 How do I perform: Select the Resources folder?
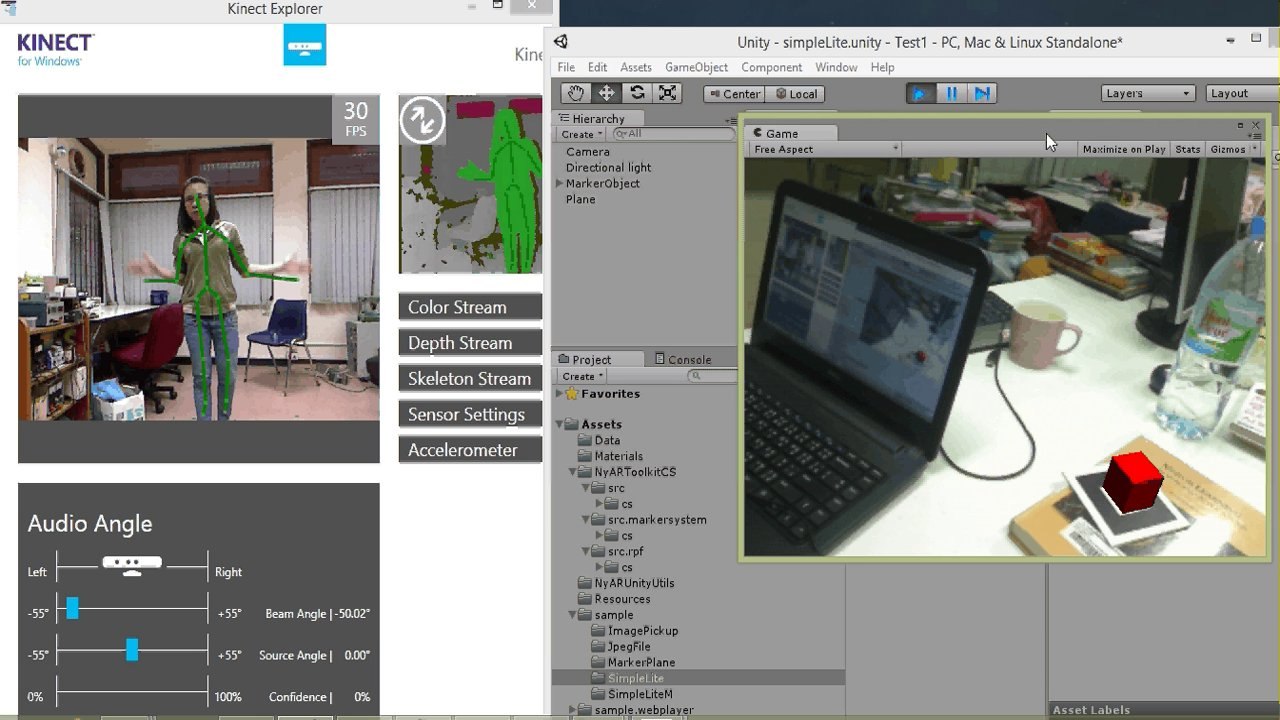[x=613, y=599]
